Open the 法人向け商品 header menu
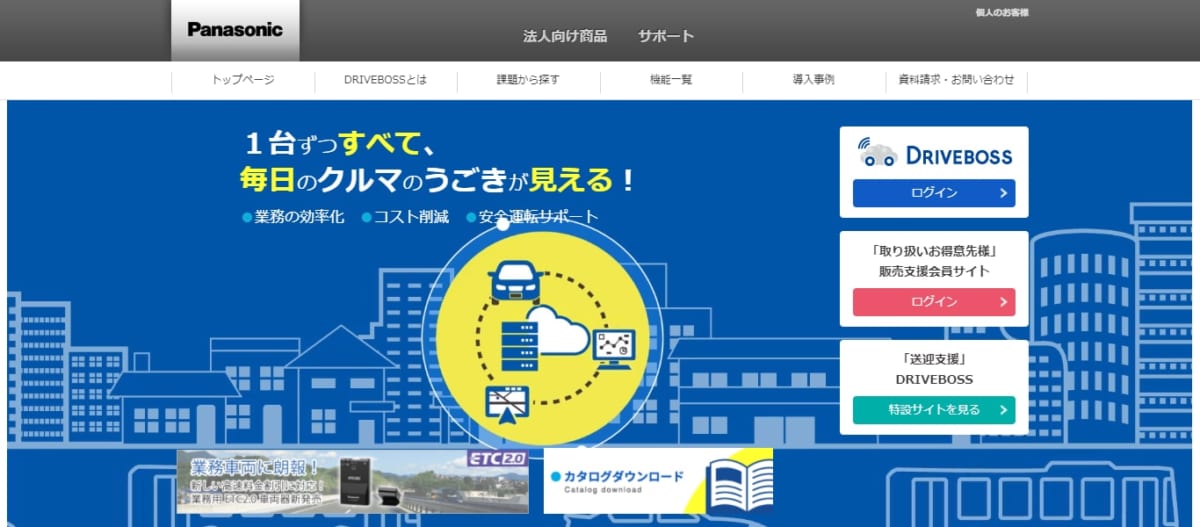Screen dimensions: 1200x527 (565, 36)
